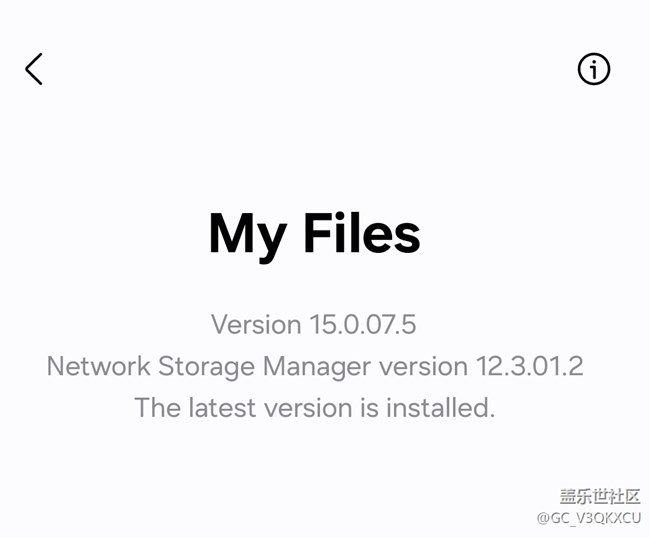The image size is (650, 538).
Task: Open the app info icon
Action: (x=594, y=69)
